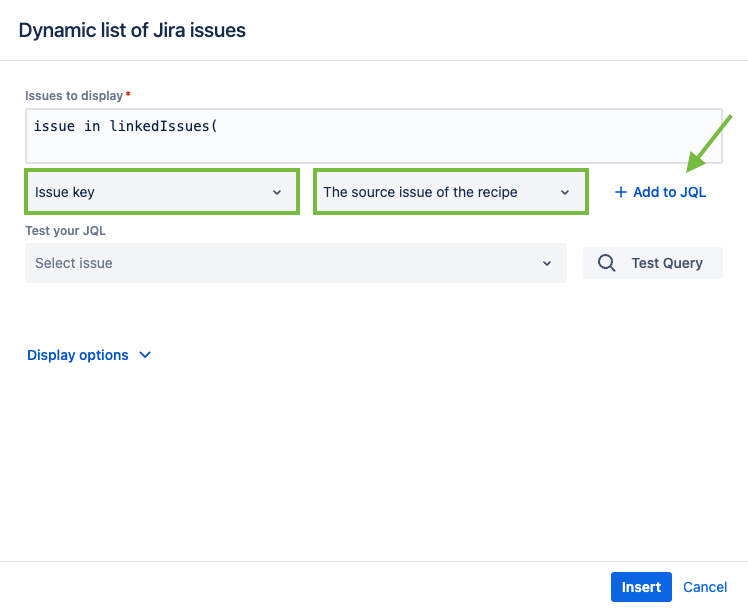
Task: Click the Add to JQL link
Action: point(669,192)
